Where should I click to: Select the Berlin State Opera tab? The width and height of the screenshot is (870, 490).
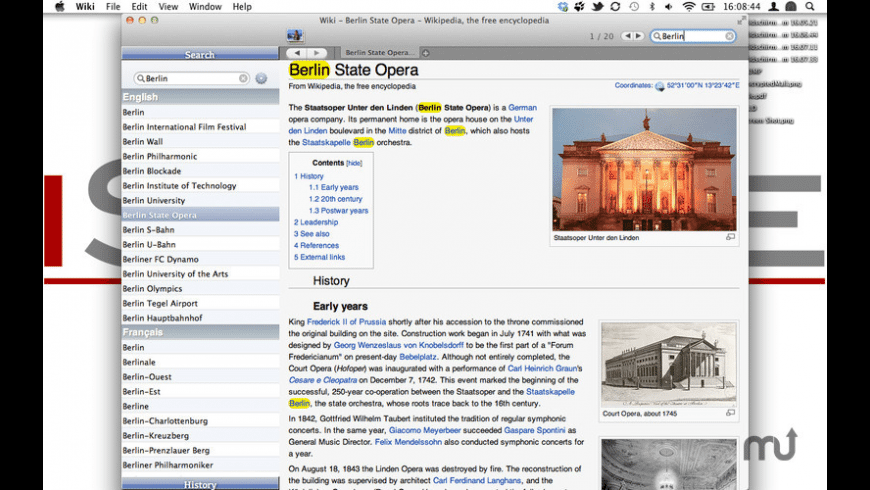click(377, 53)
